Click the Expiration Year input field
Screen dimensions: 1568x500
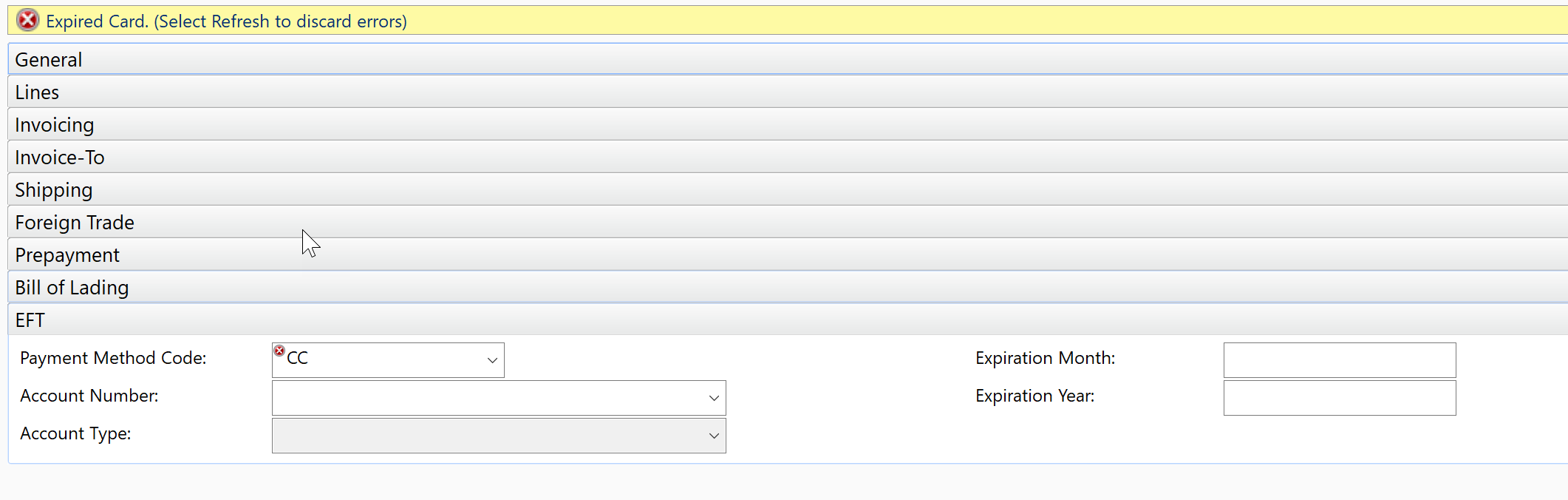tap(1340, 398)
